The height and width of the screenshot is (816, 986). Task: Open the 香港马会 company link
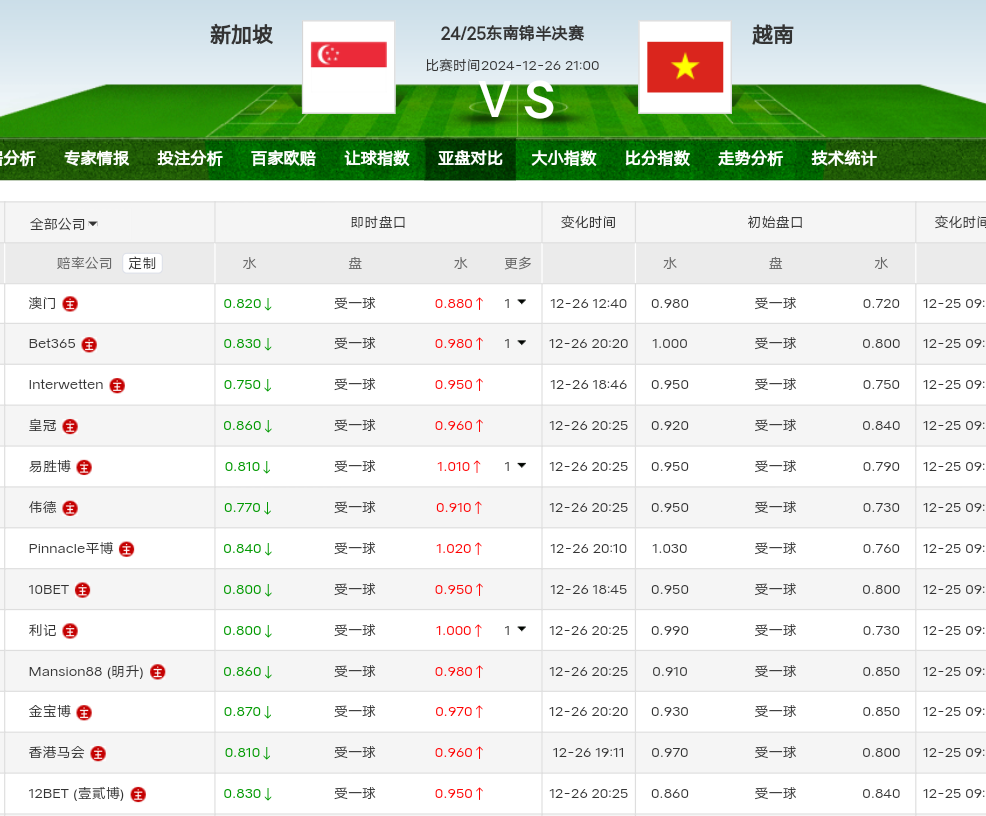57,753
